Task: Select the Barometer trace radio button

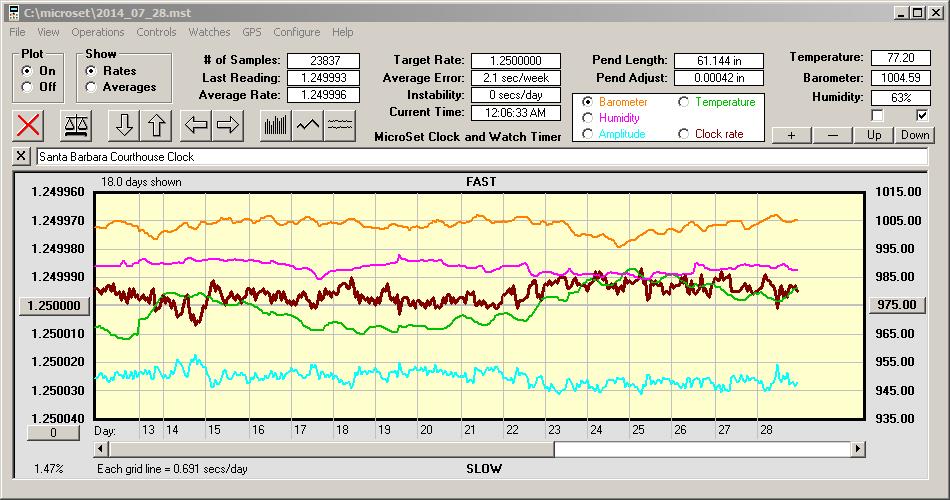Action: 587,102
